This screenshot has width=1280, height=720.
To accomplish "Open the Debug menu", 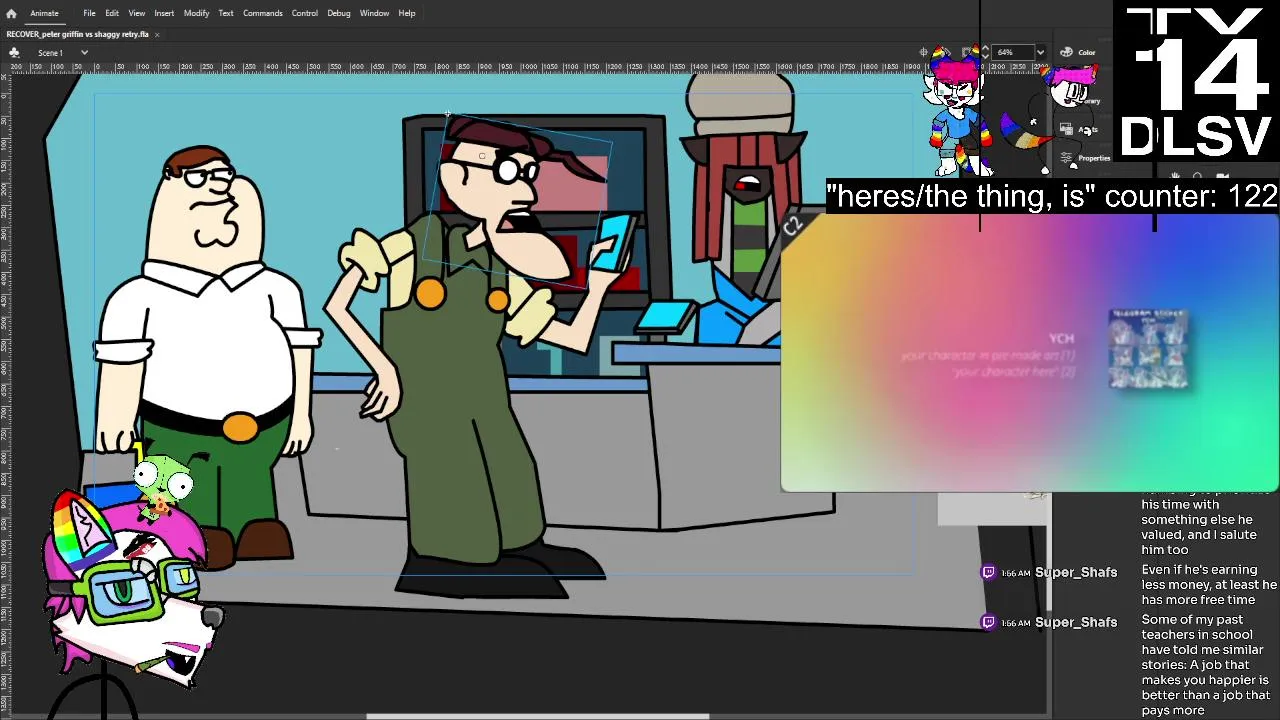I will pyautogui.click(x=339, y=13).
